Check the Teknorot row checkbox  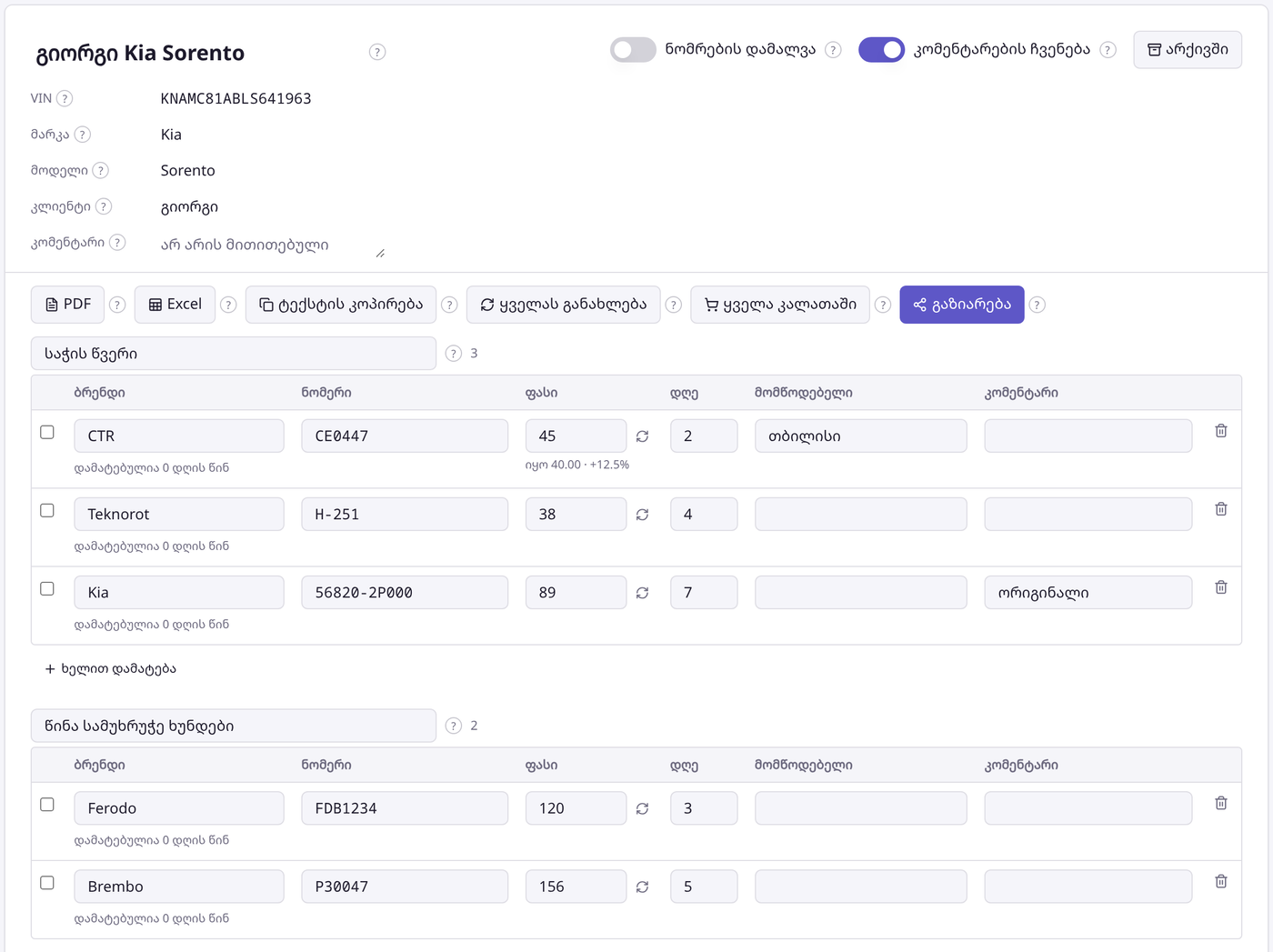[x=47, y=510]
